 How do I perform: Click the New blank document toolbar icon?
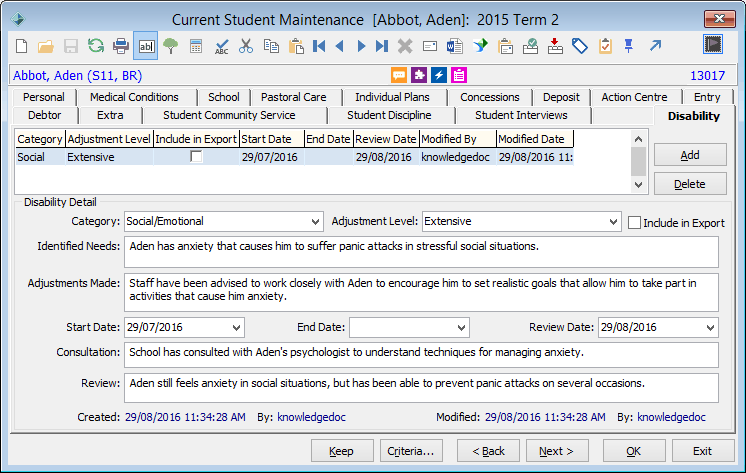coord(21,46)
